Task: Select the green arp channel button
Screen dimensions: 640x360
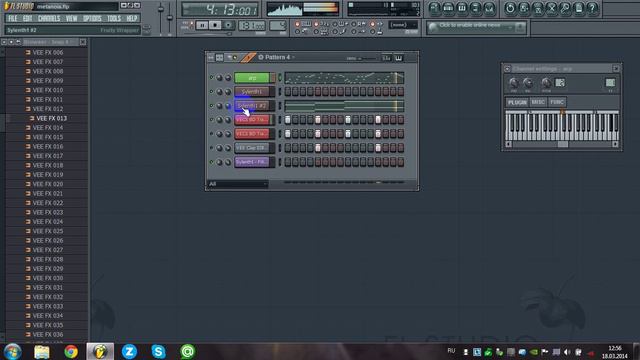Action: click(252, 78)
